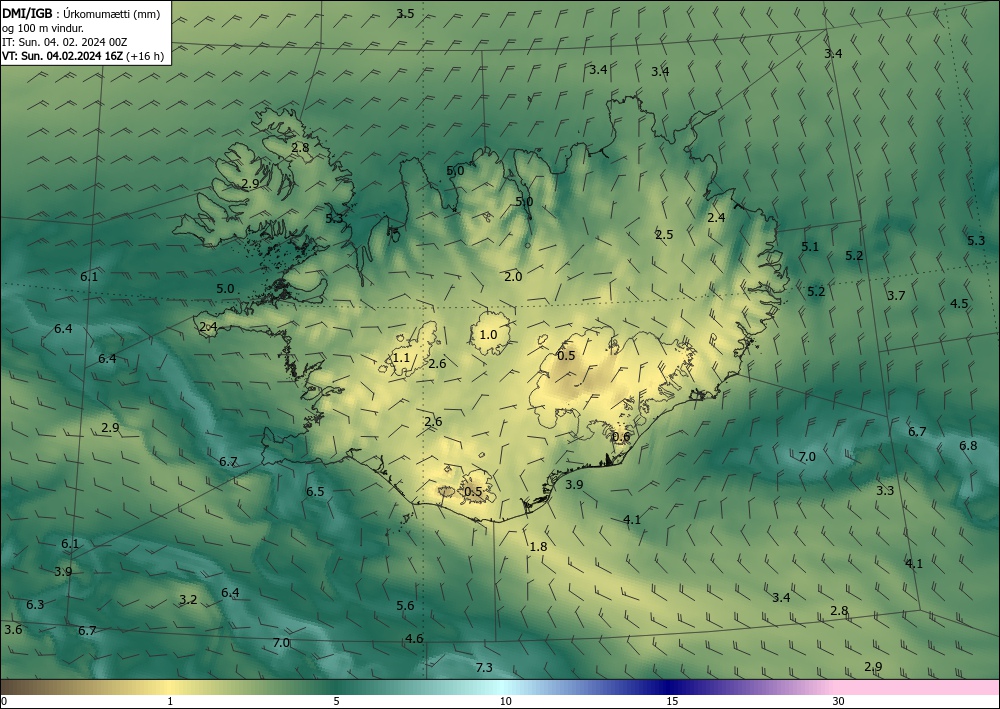Click the 5.1 value on the map

pyautogui.click(x=810, y=247)
